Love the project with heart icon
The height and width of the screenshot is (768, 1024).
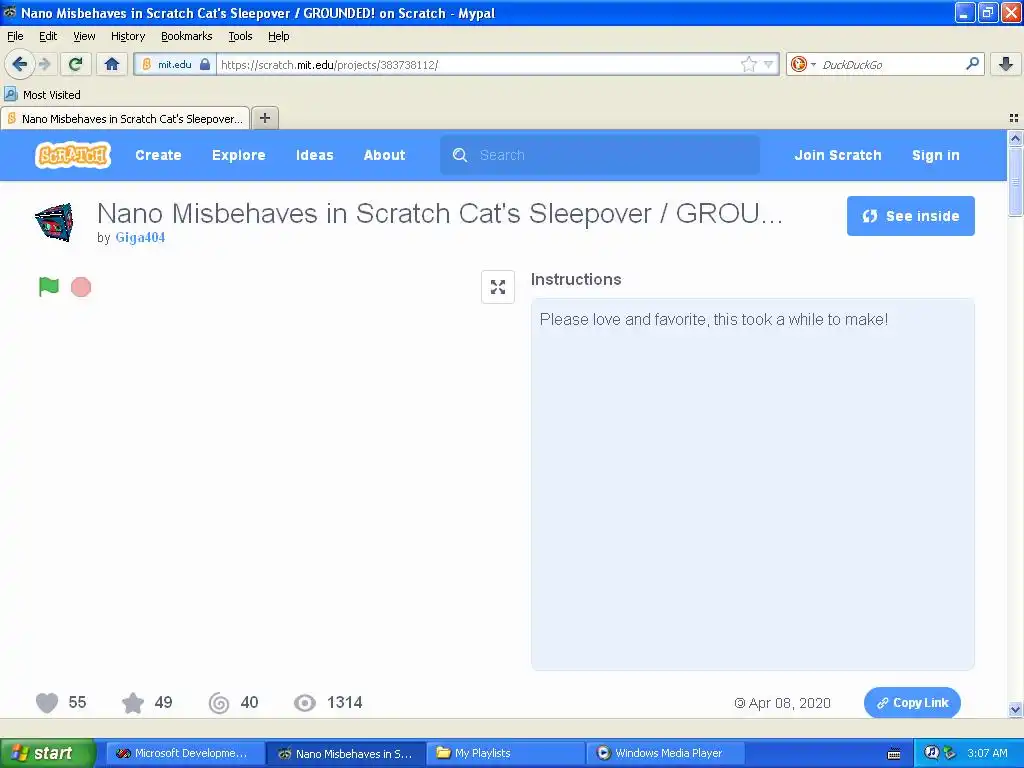click(47, 703)
